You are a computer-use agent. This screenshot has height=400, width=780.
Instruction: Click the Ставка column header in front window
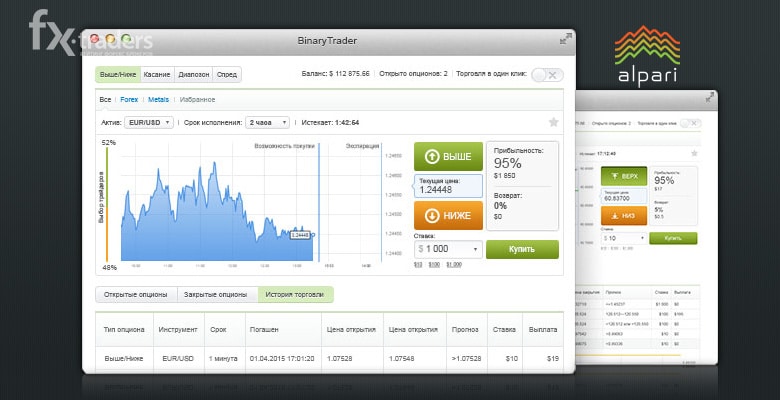tap(504, 329)
